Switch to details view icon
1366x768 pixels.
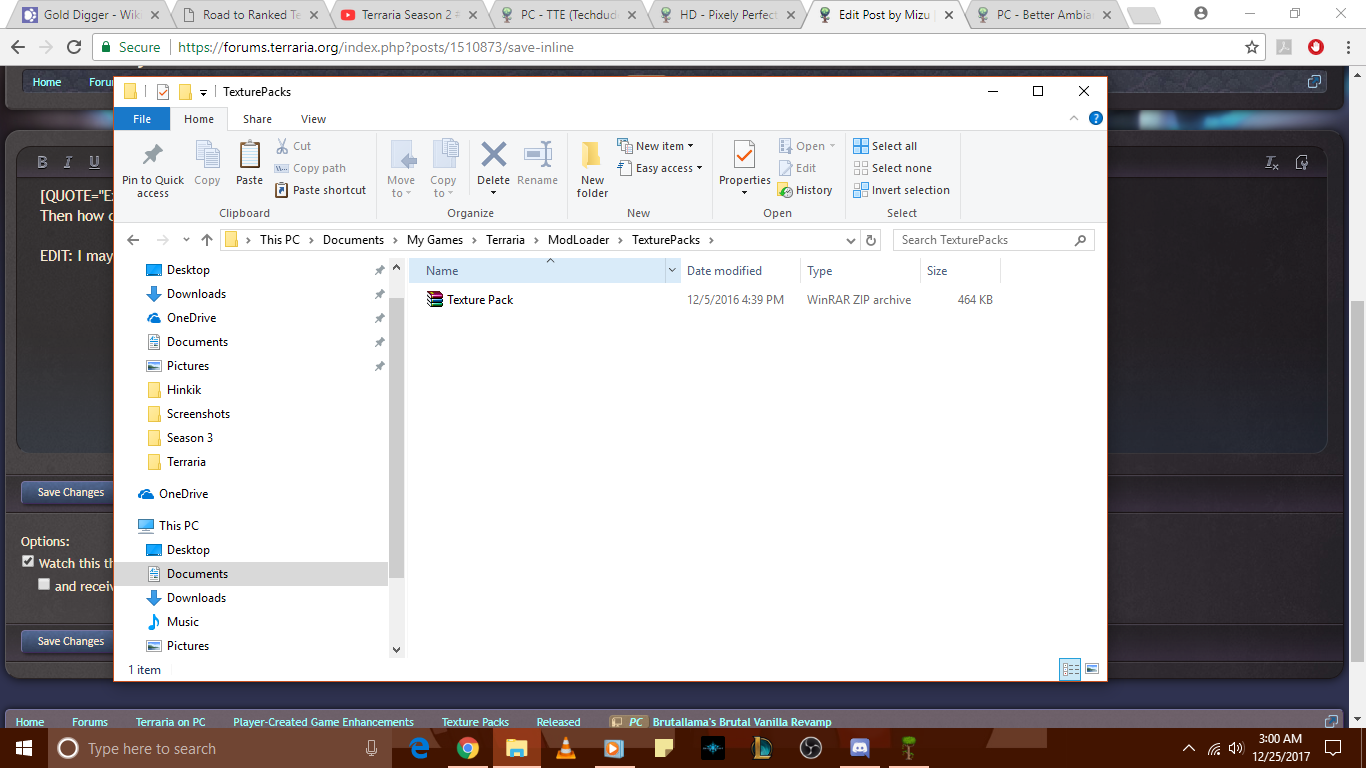[x=1070, y=669]
